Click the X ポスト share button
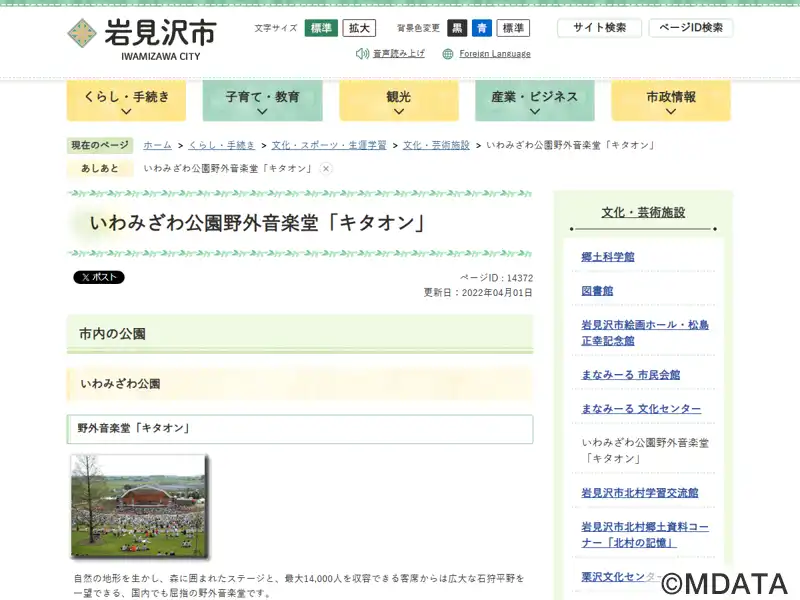Viewport: 800px width, 600px height. pyautogui.click(x=99, y=278)
